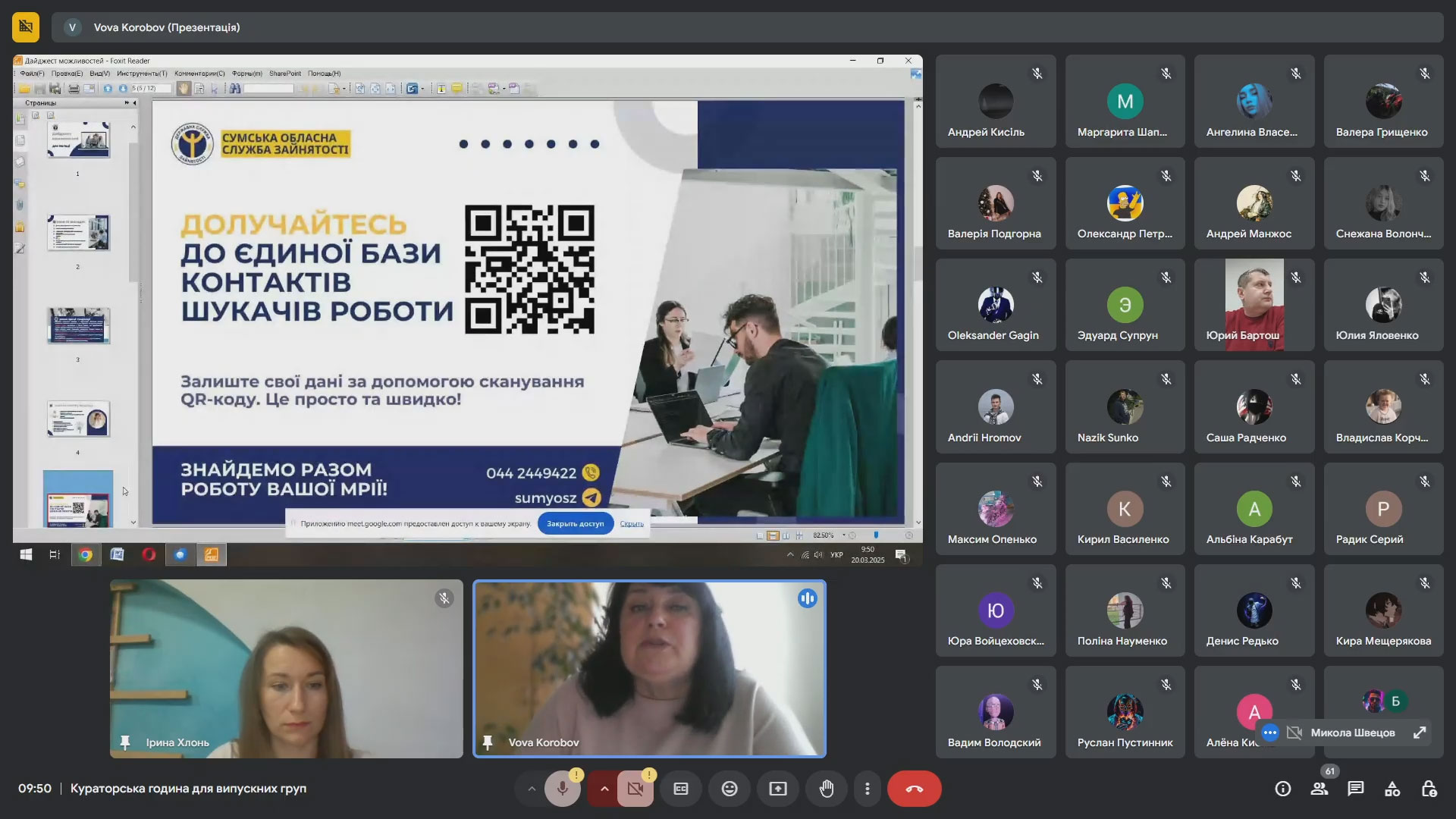Collapse the Страницы pages panel
The height and width of the screenshot is (819, 1456).
pyautogui.click(x=134, y=103)
